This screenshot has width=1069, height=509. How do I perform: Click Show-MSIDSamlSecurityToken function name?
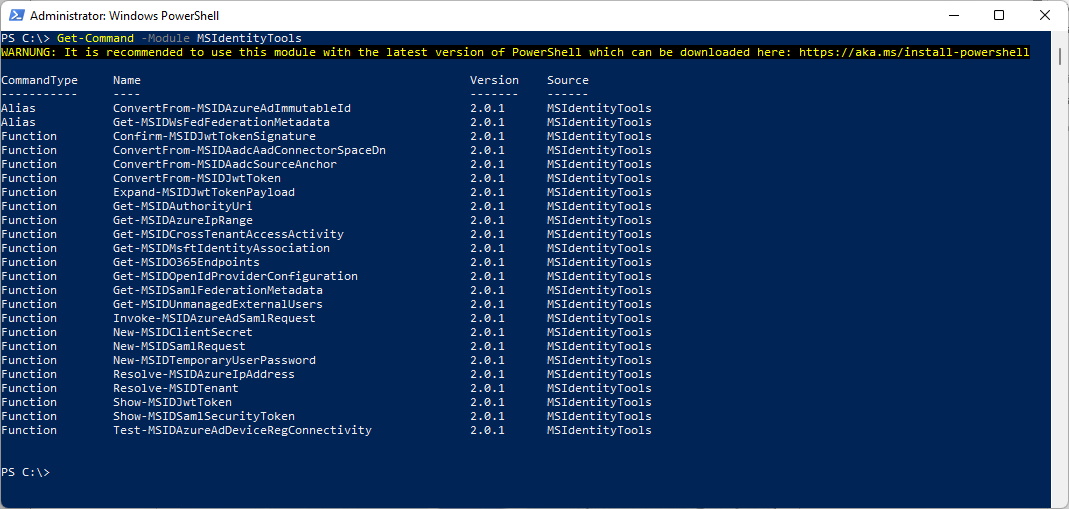click(x=204, y=416)
